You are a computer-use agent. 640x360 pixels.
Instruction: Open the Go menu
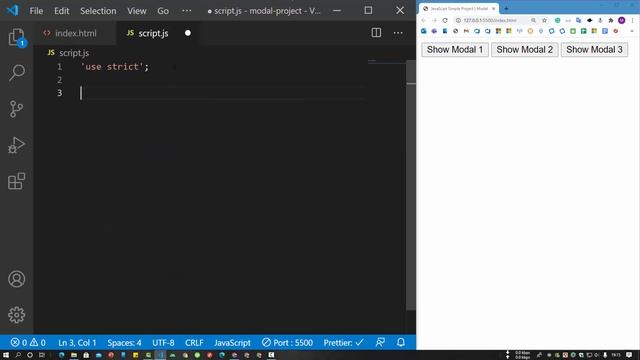coord(163,11)
